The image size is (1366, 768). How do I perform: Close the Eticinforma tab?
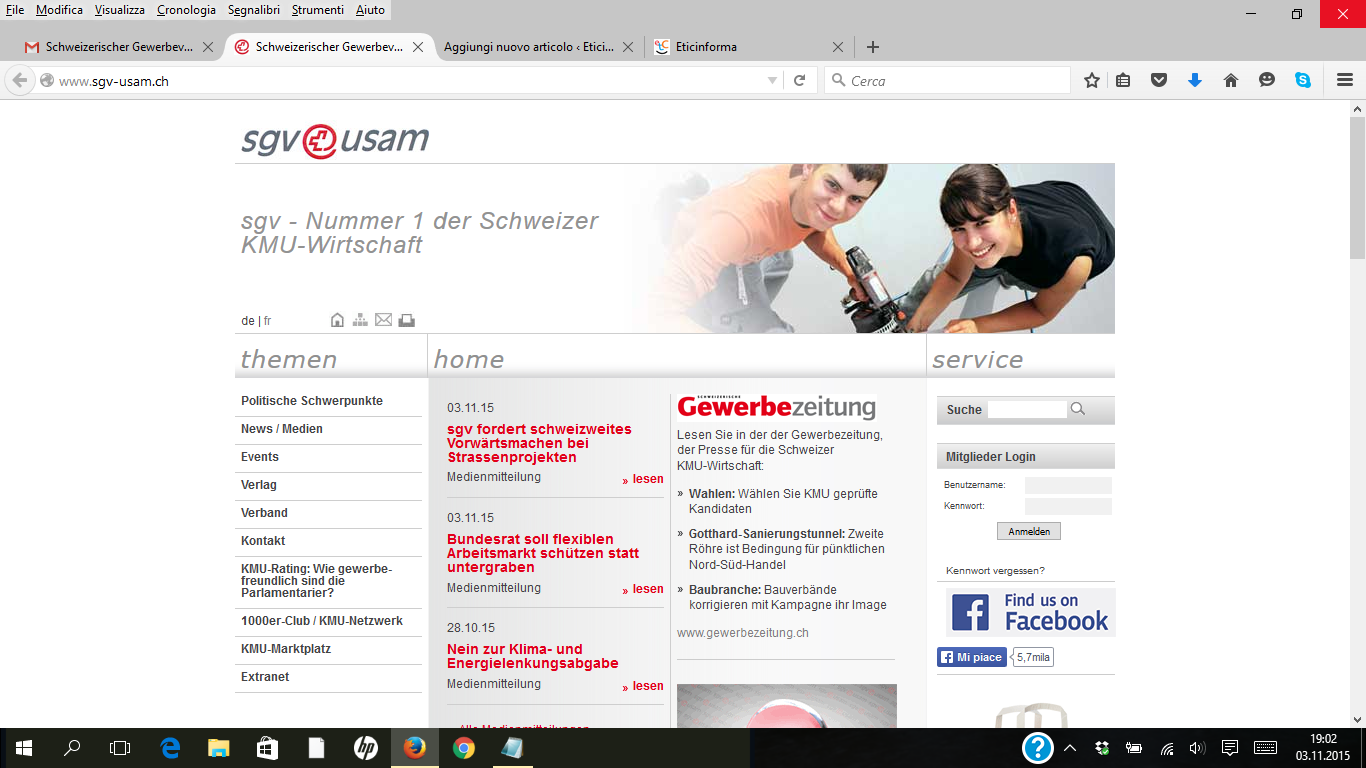pos(838,47)
